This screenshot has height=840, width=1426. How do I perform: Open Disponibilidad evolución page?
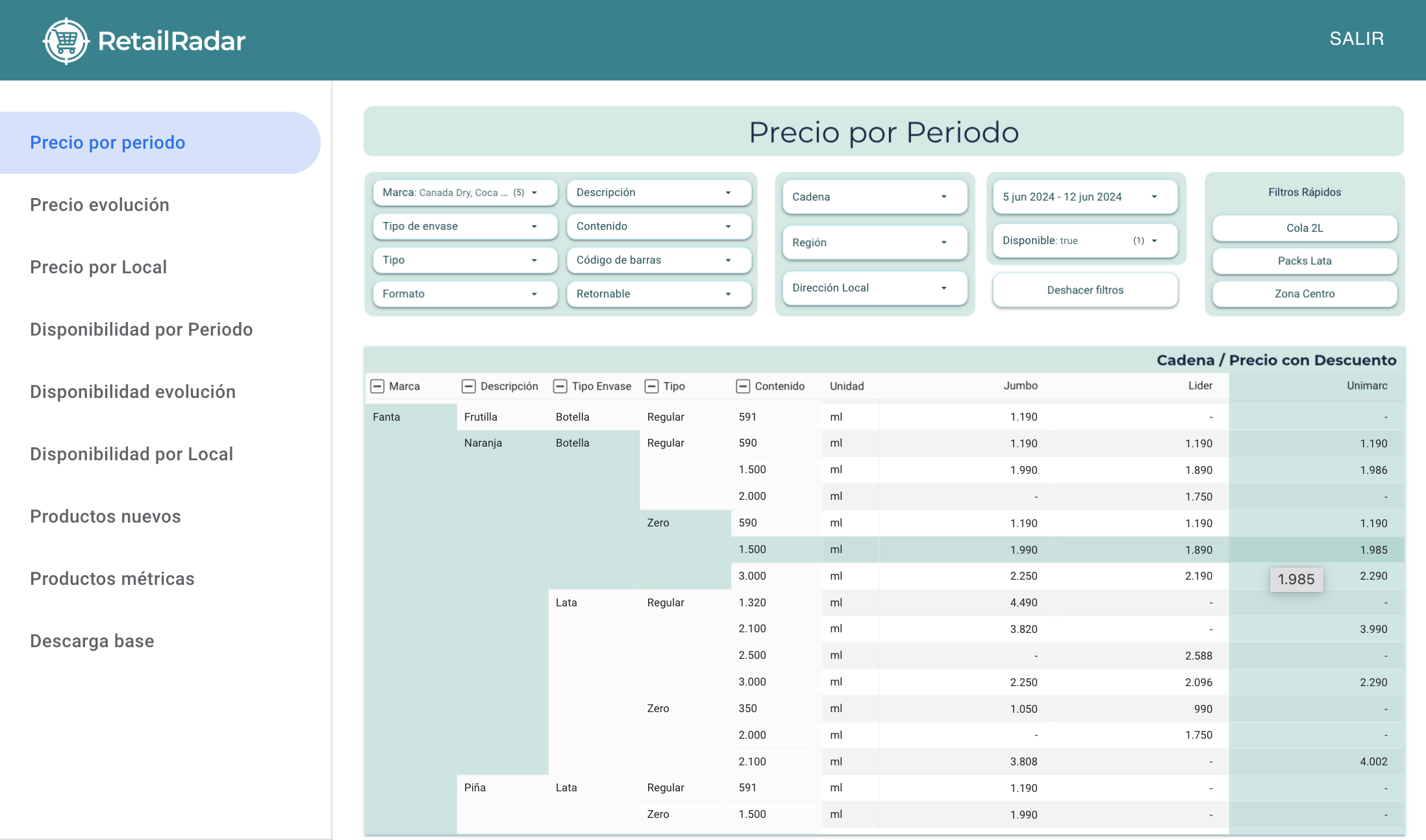132,392
